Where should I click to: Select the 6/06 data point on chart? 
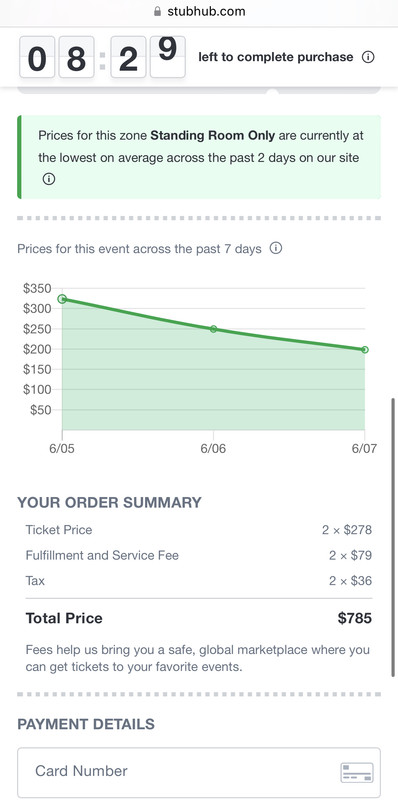pos(213,329)
